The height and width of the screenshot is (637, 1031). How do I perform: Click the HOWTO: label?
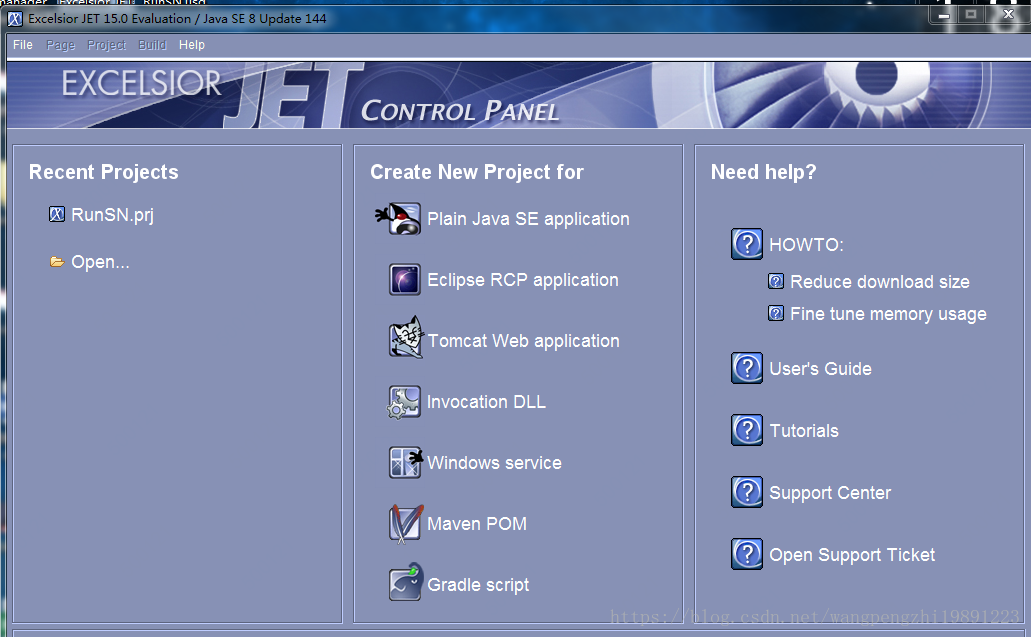(x=806, y=245)
